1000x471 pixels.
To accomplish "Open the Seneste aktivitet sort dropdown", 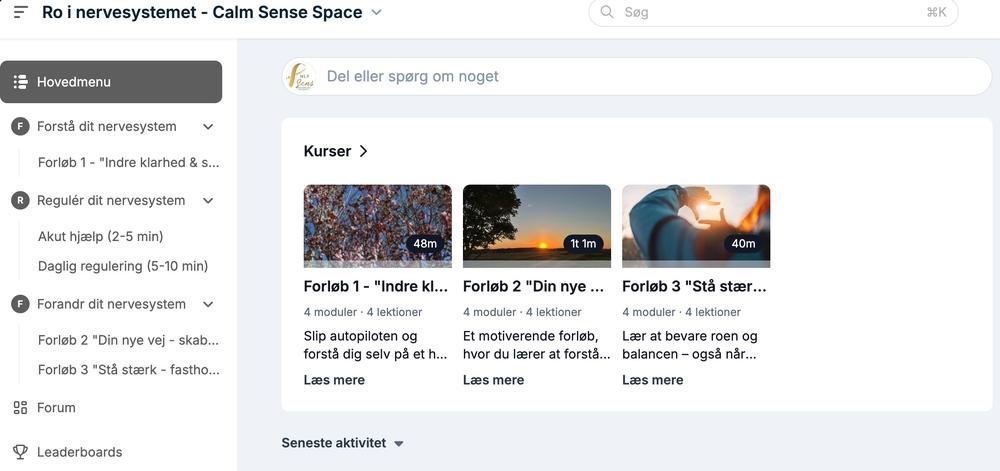I will pos(398,443).
